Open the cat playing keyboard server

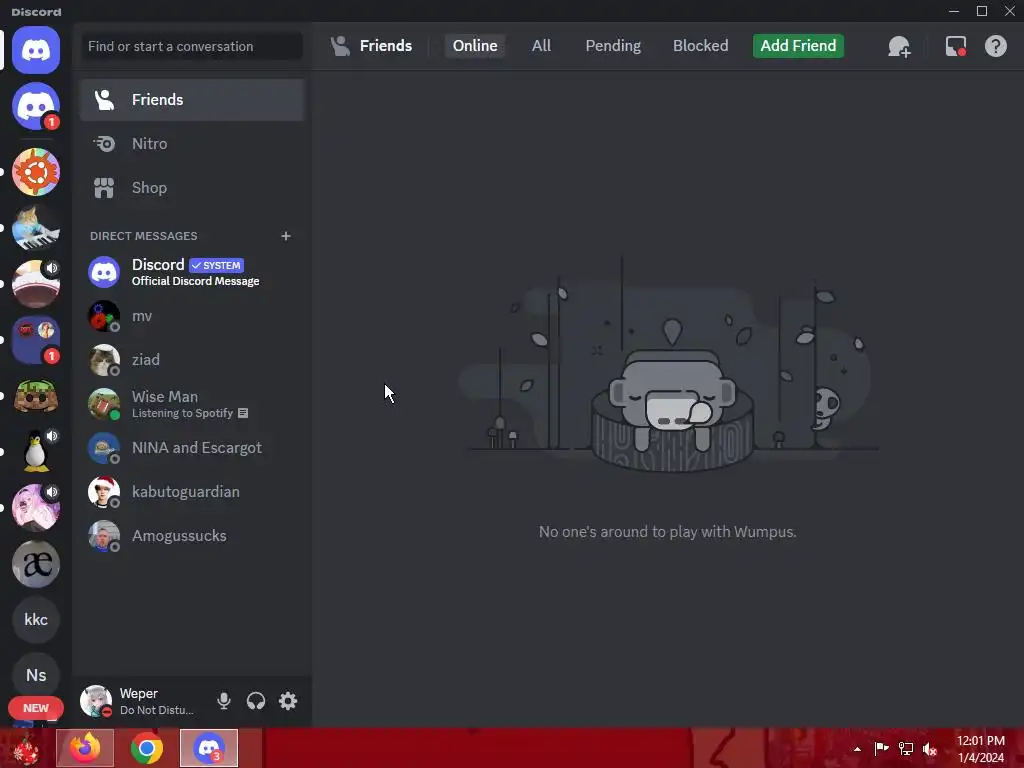coord(36,228)
